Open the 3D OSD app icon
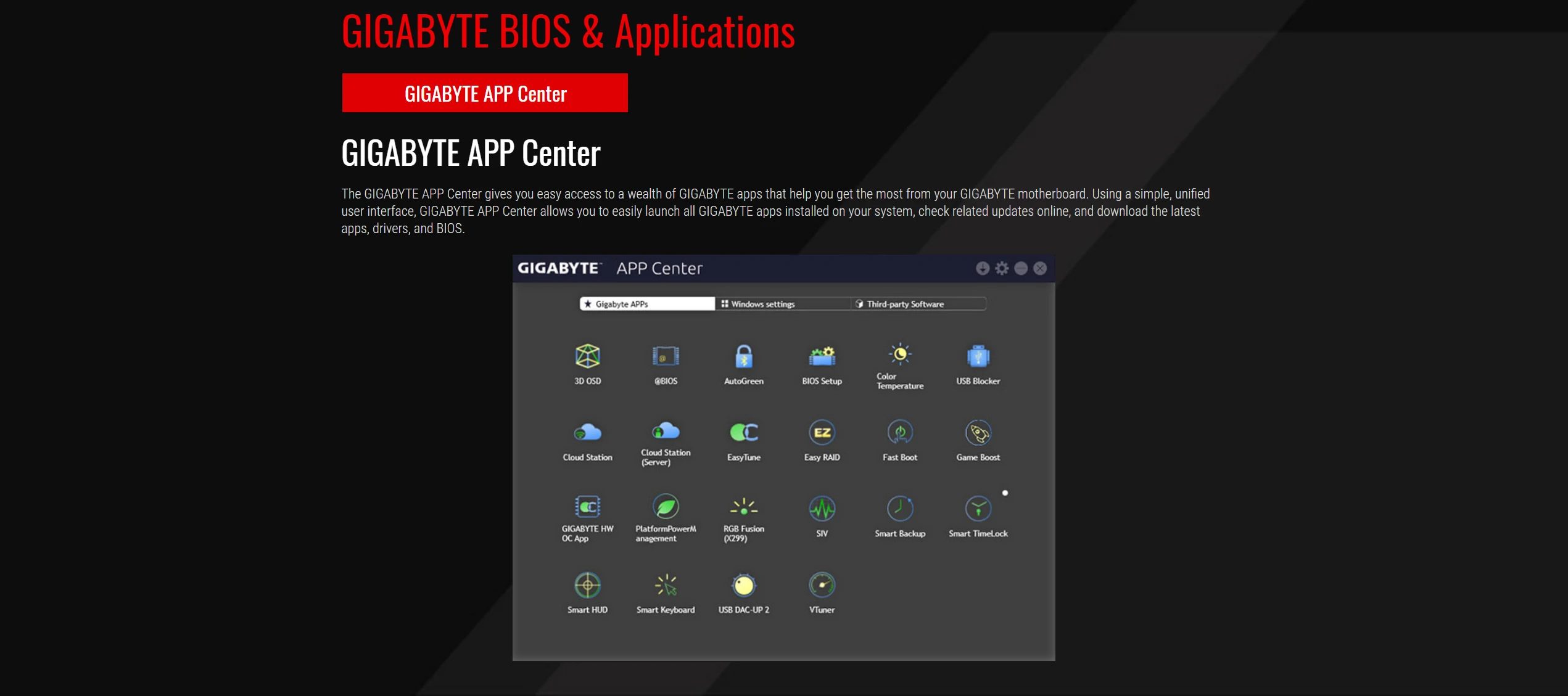 tap(587, 356)
